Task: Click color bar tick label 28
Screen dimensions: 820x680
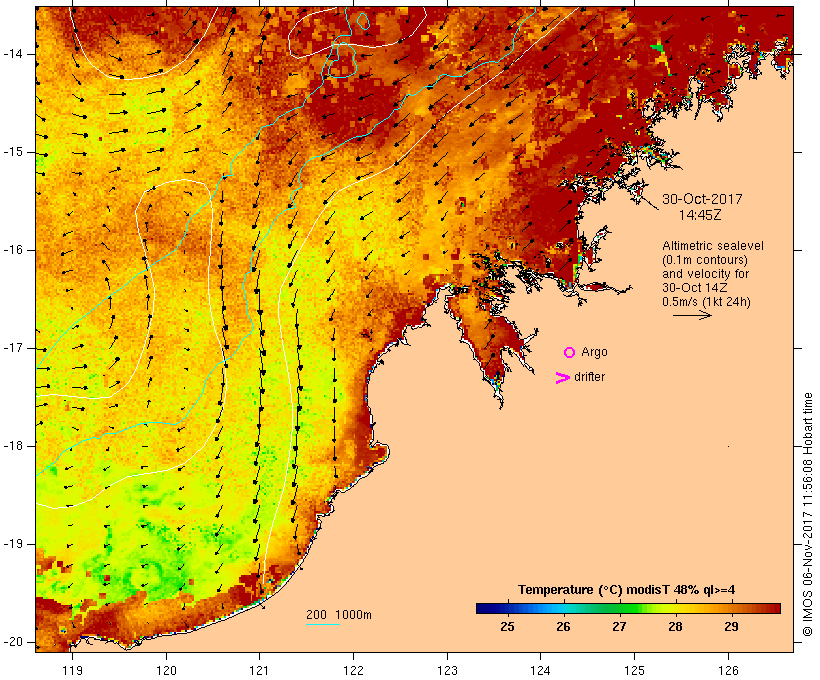Action: click(x=675, y=627)
